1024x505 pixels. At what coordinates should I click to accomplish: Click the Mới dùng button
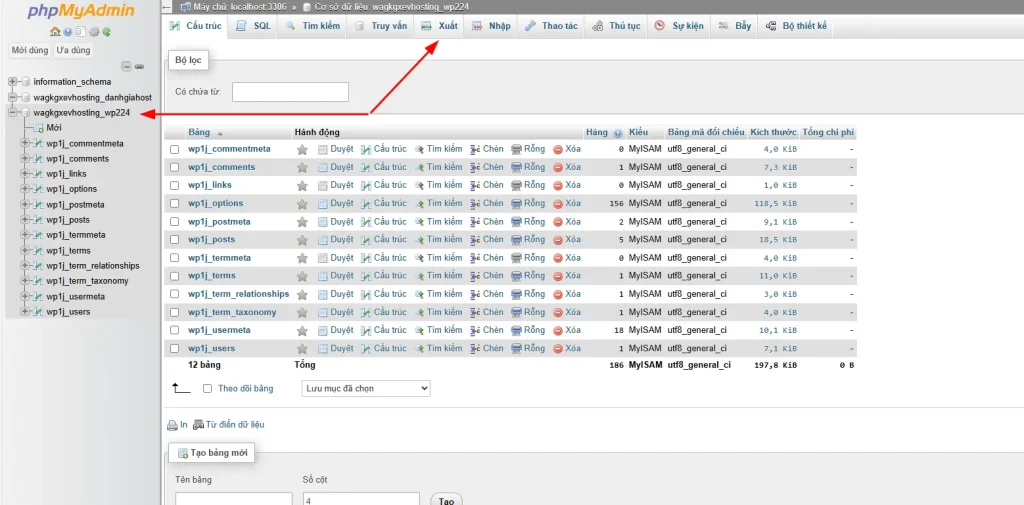tap(30, 50)
